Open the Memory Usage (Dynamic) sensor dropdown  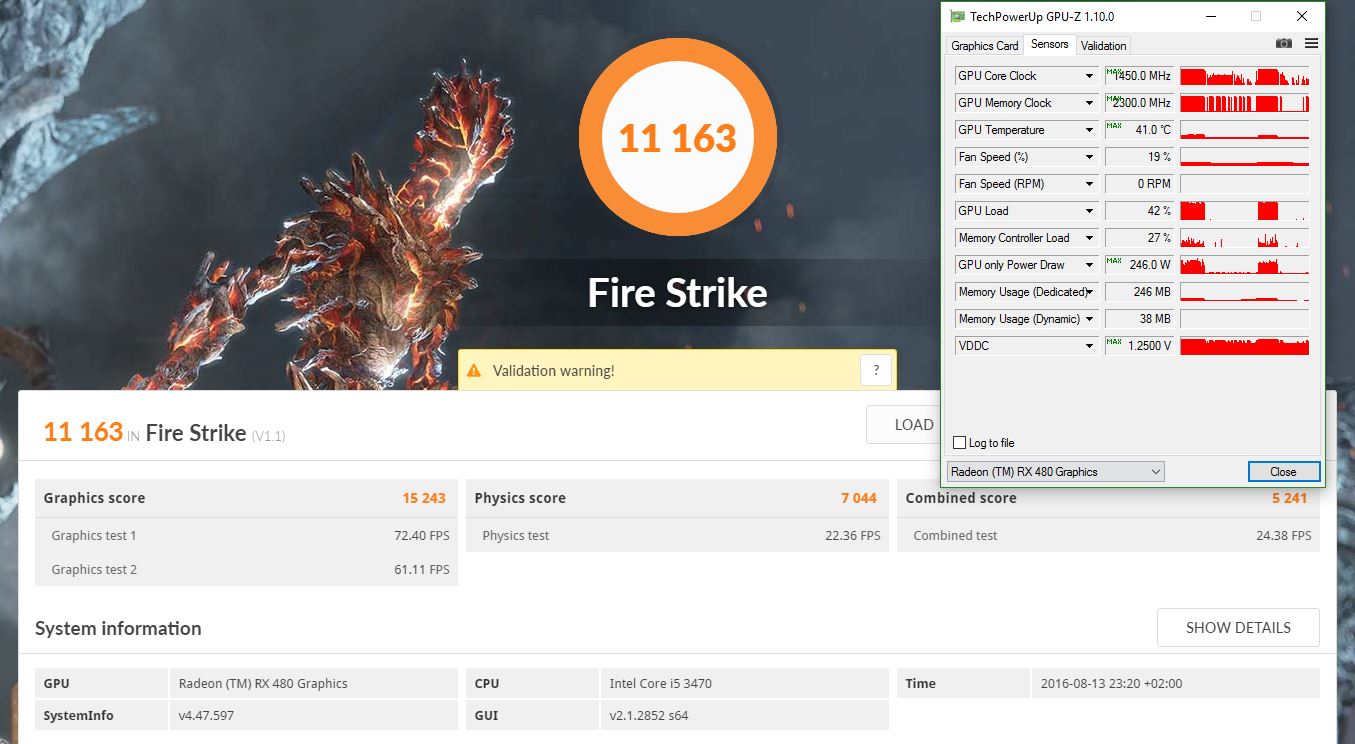pyautogui.click(x=1090, y=319)
